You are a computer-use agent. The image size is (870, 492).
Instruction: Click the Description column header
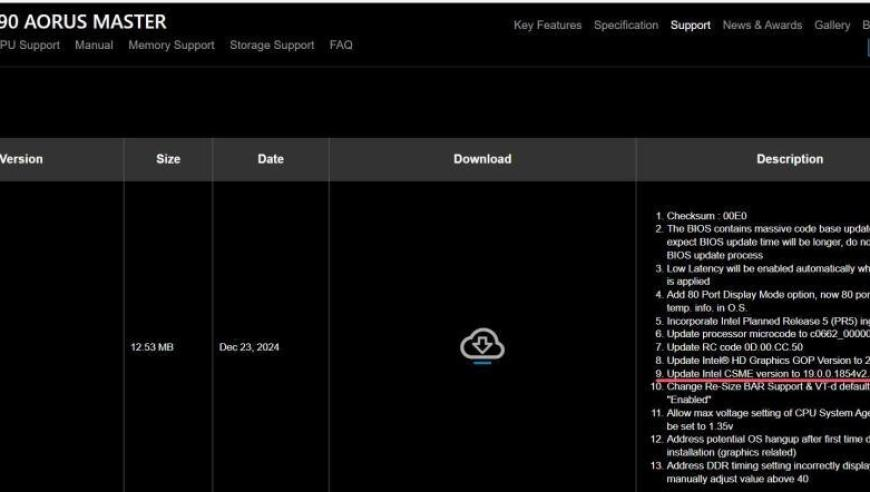pos(790,159)
